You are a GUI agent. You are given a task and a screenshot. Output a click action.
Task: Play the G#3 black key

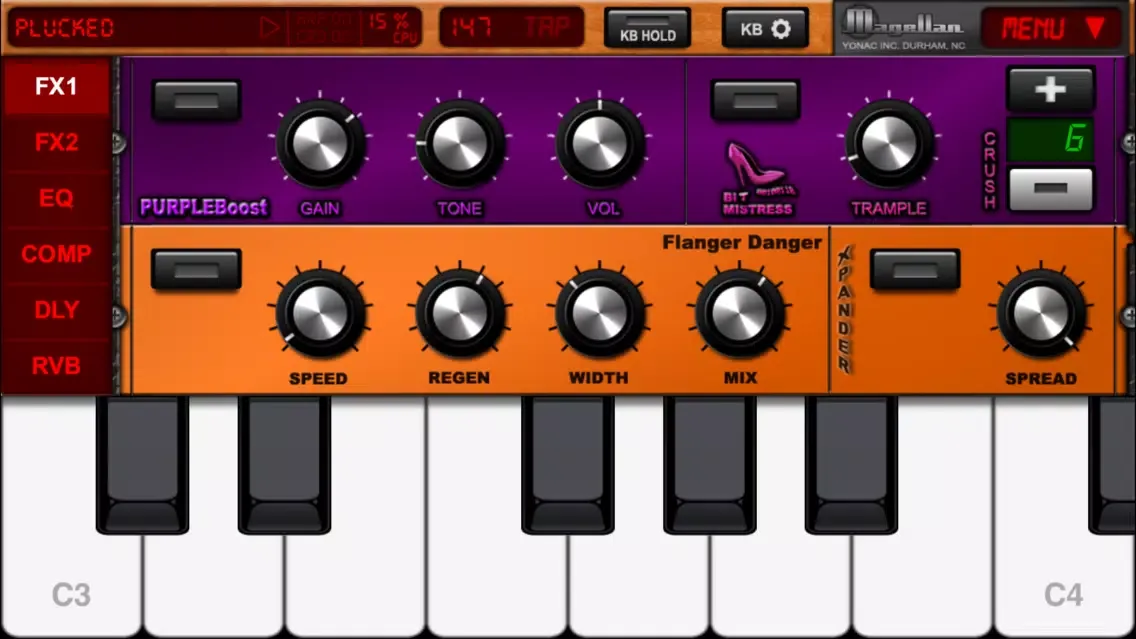coord(710,464)
